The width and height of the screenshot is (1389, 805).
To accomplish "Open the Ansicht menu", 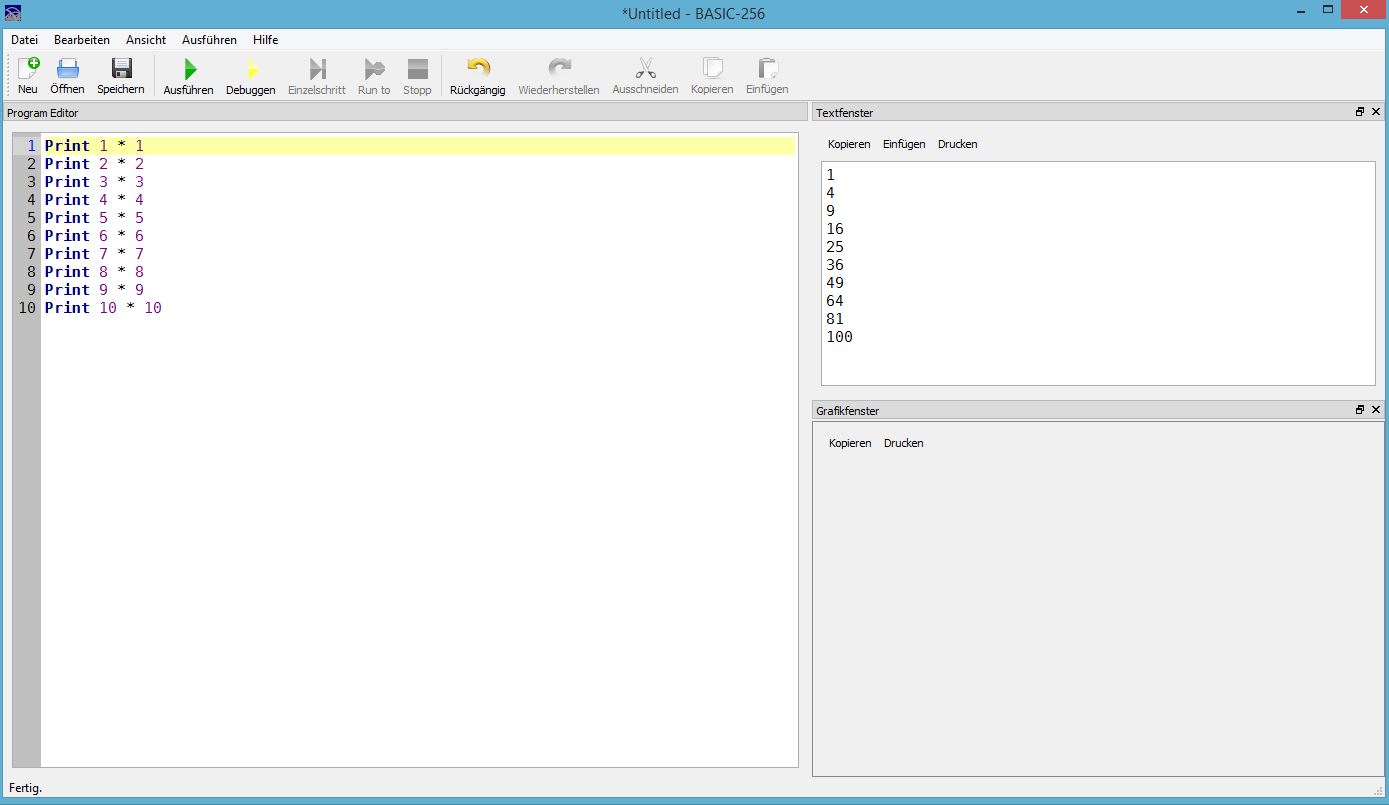I will (x=146, y=40).
